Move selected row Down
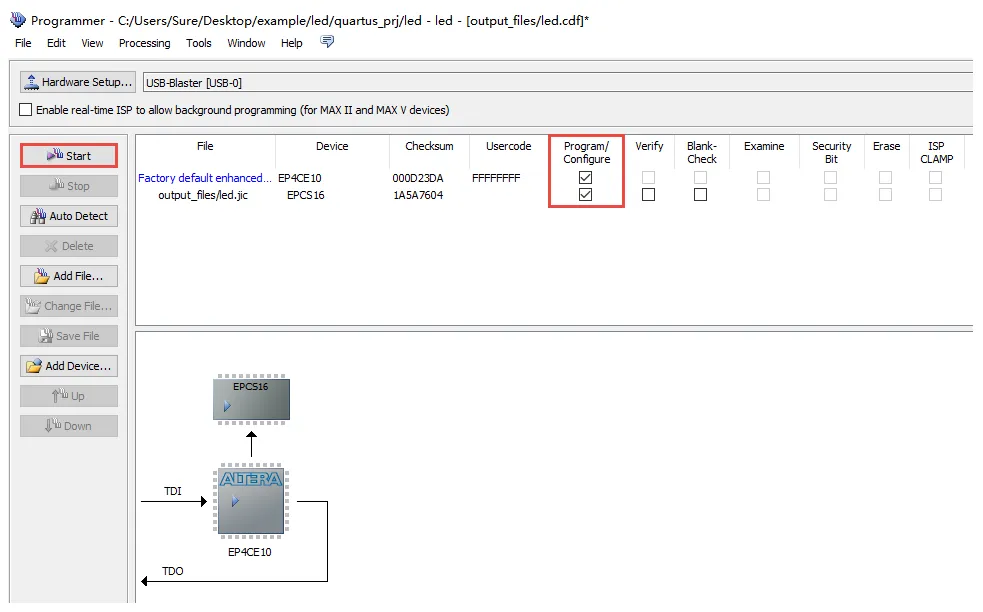 (69, 426)
